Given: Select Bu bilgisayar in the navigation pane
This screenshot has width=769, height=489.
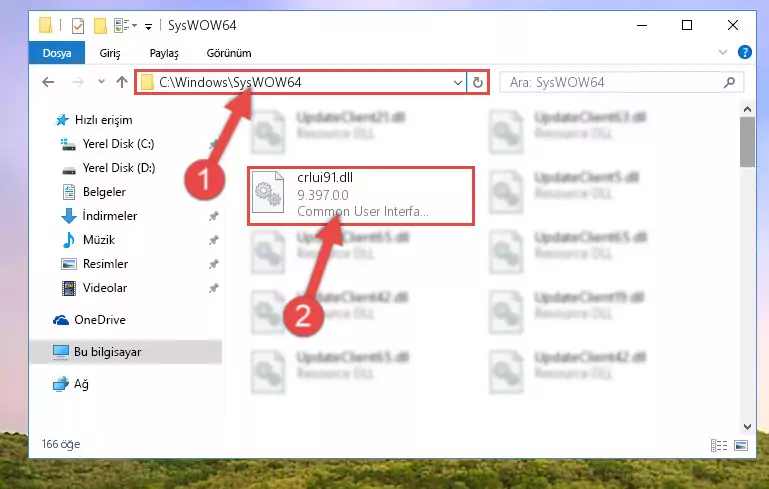Looking at the screenshot, I should tap(126, 352).
